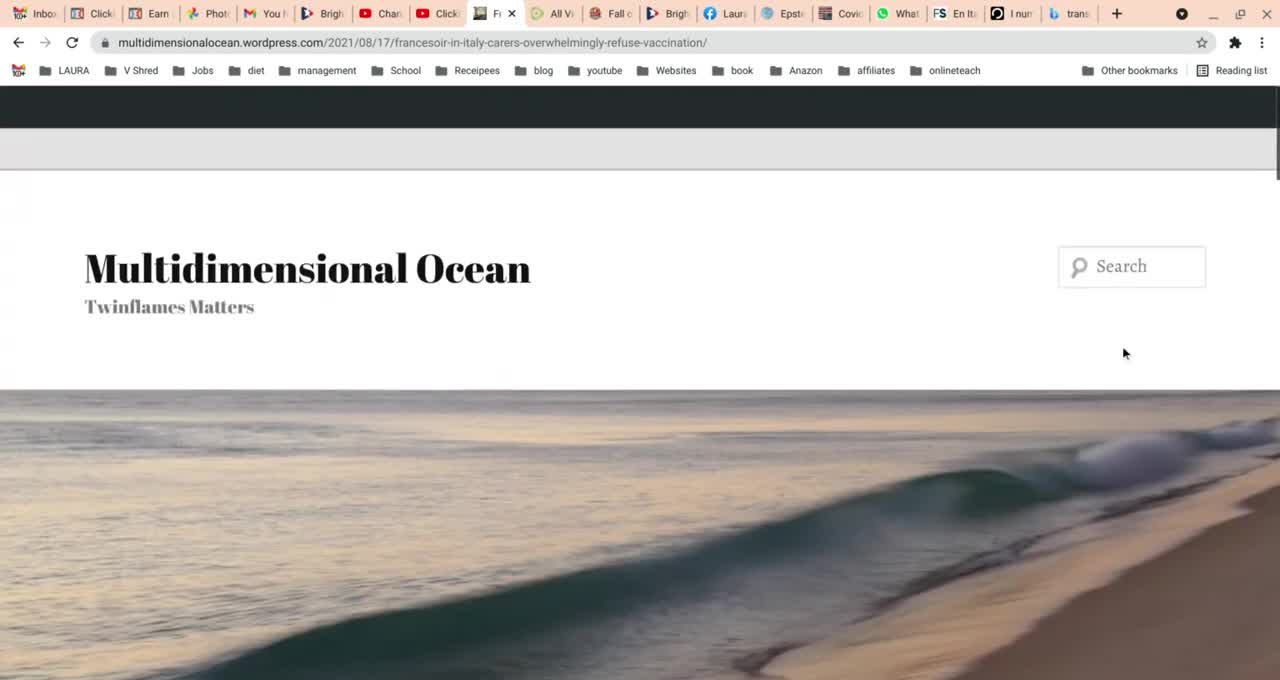Open the diet bookmarks folder
1280x680 pixels.
click(247, 71)
